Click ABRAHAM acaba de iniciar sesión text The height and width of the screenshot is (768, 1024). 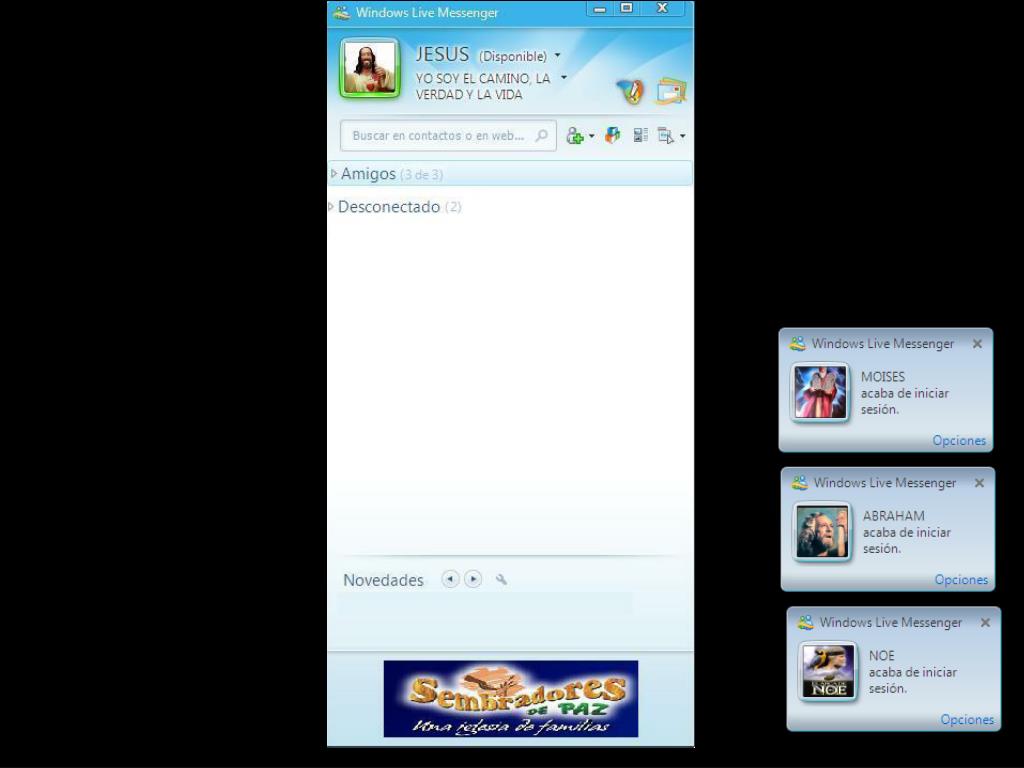(906, 532)
